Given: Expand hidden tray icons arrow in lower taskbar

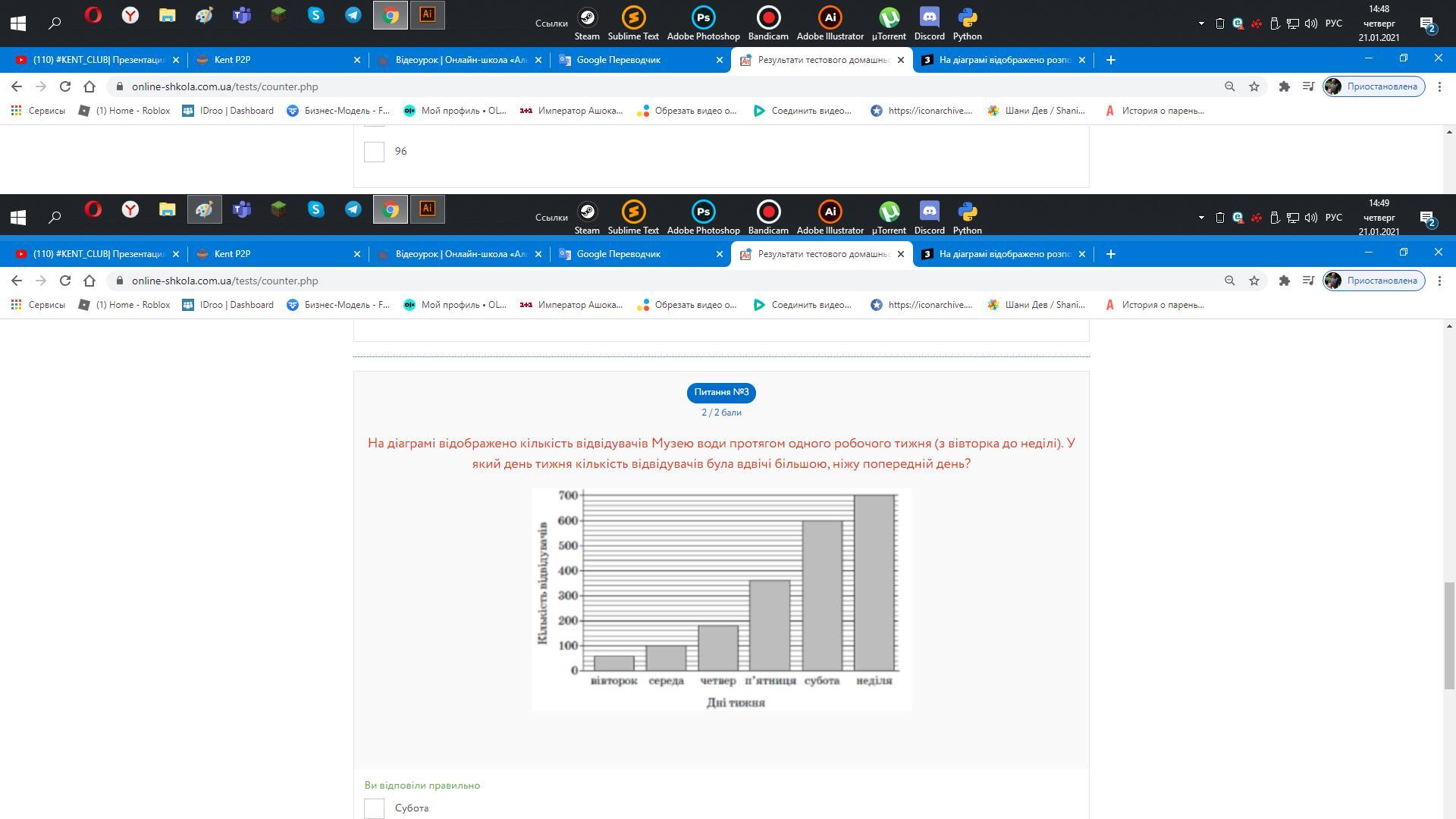Looking at the screenshot, I should [x=1201, y=218].
